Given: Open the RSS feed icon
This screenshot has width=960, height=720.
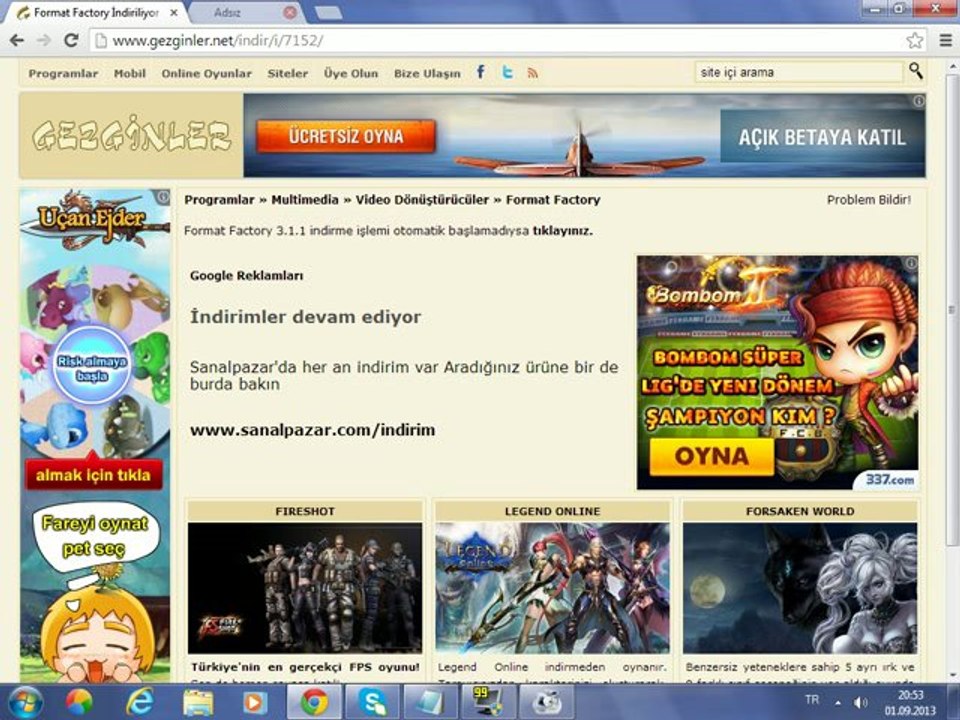Looking at the screenshot, I should tap(533, 73).
